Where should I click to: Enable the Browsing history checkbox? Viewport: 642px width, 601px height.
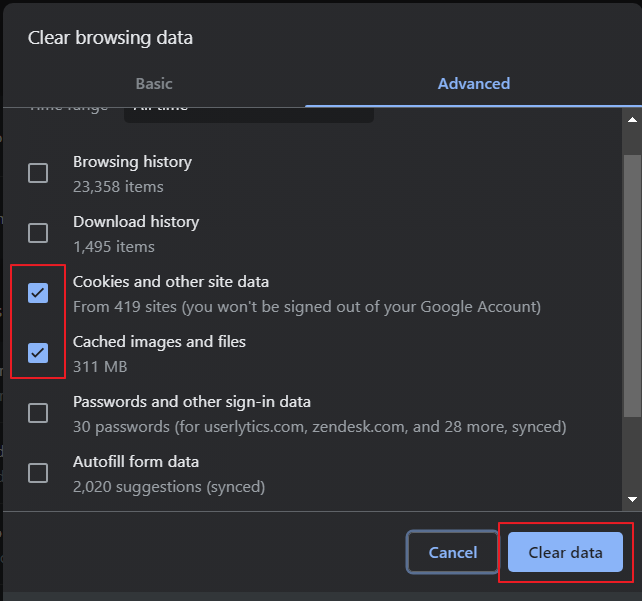tap(38, 173)
